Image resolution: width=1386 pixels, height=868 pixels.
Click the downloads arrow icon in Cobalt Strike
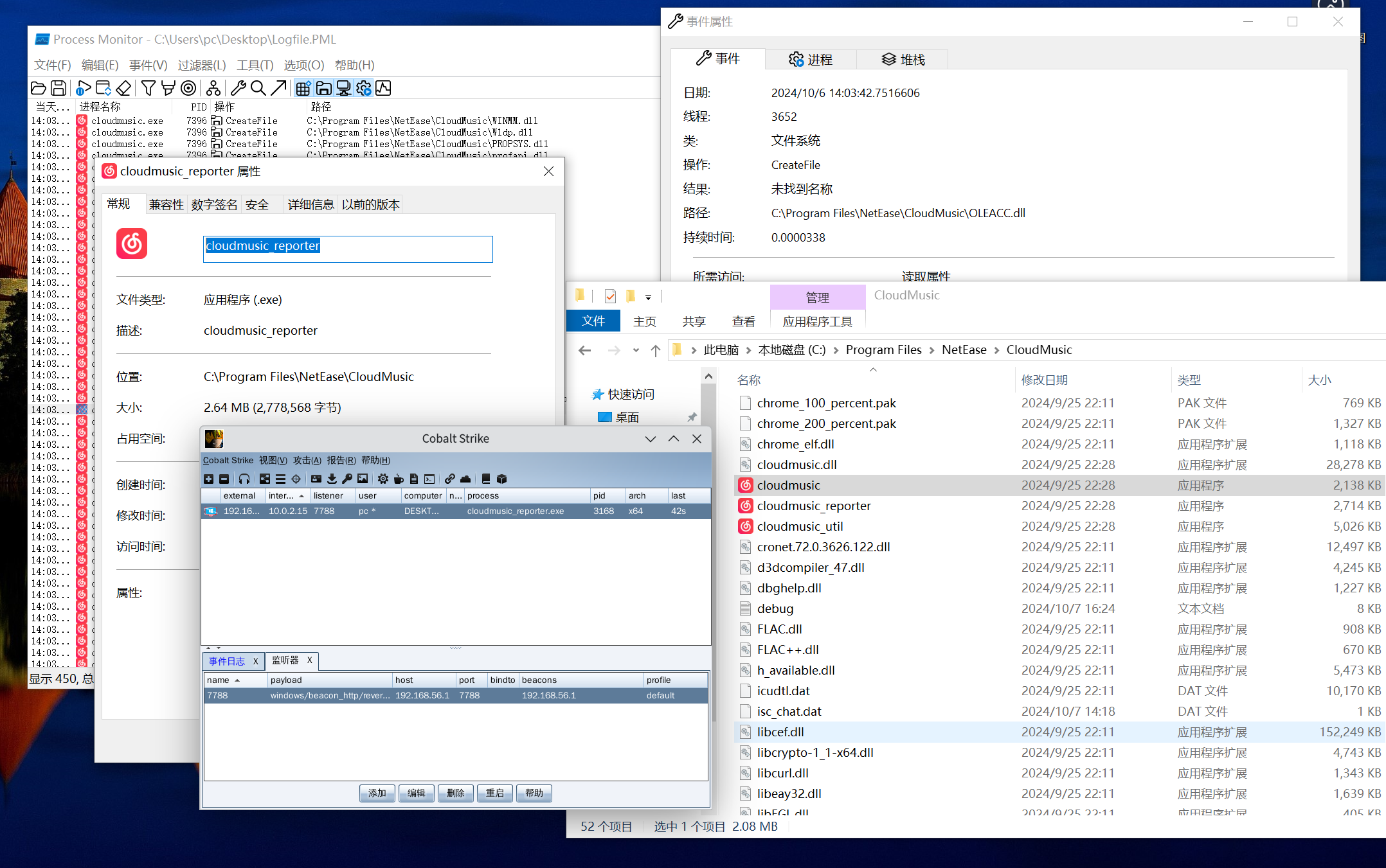(332, 479)
